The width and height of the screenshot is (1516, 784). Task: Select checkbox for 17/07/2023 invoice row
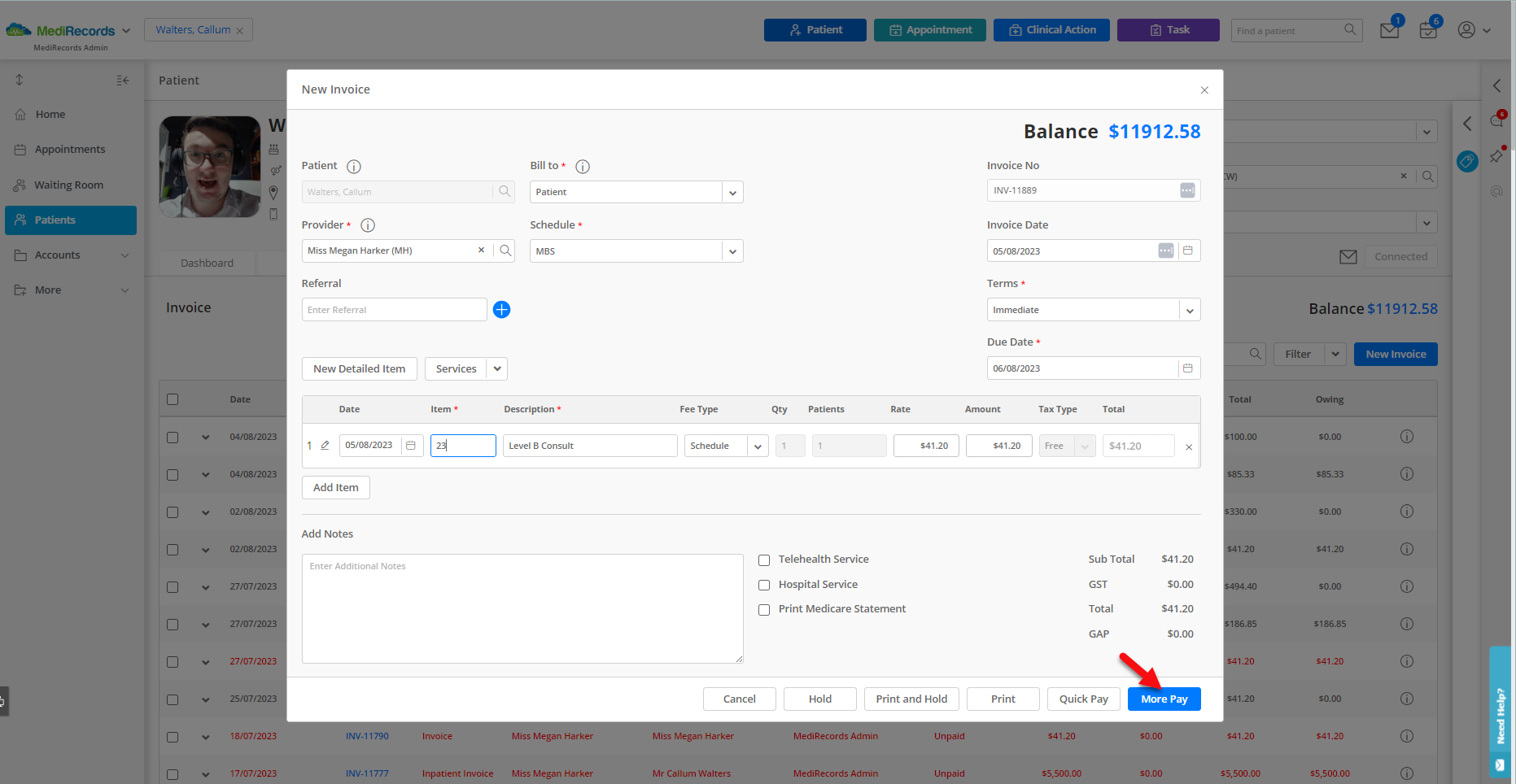pyautogui.click(x=173, y=774)
